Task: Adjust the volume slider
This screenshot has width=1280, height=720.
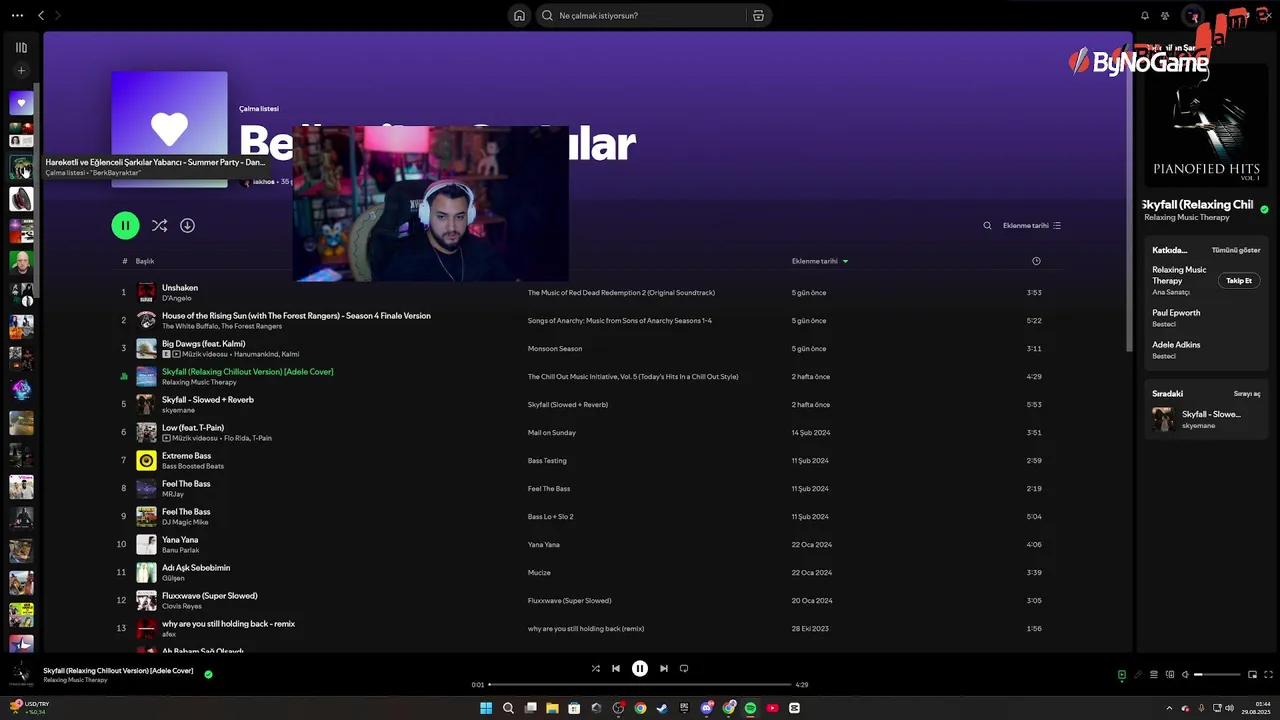Action: [1217, 674]
